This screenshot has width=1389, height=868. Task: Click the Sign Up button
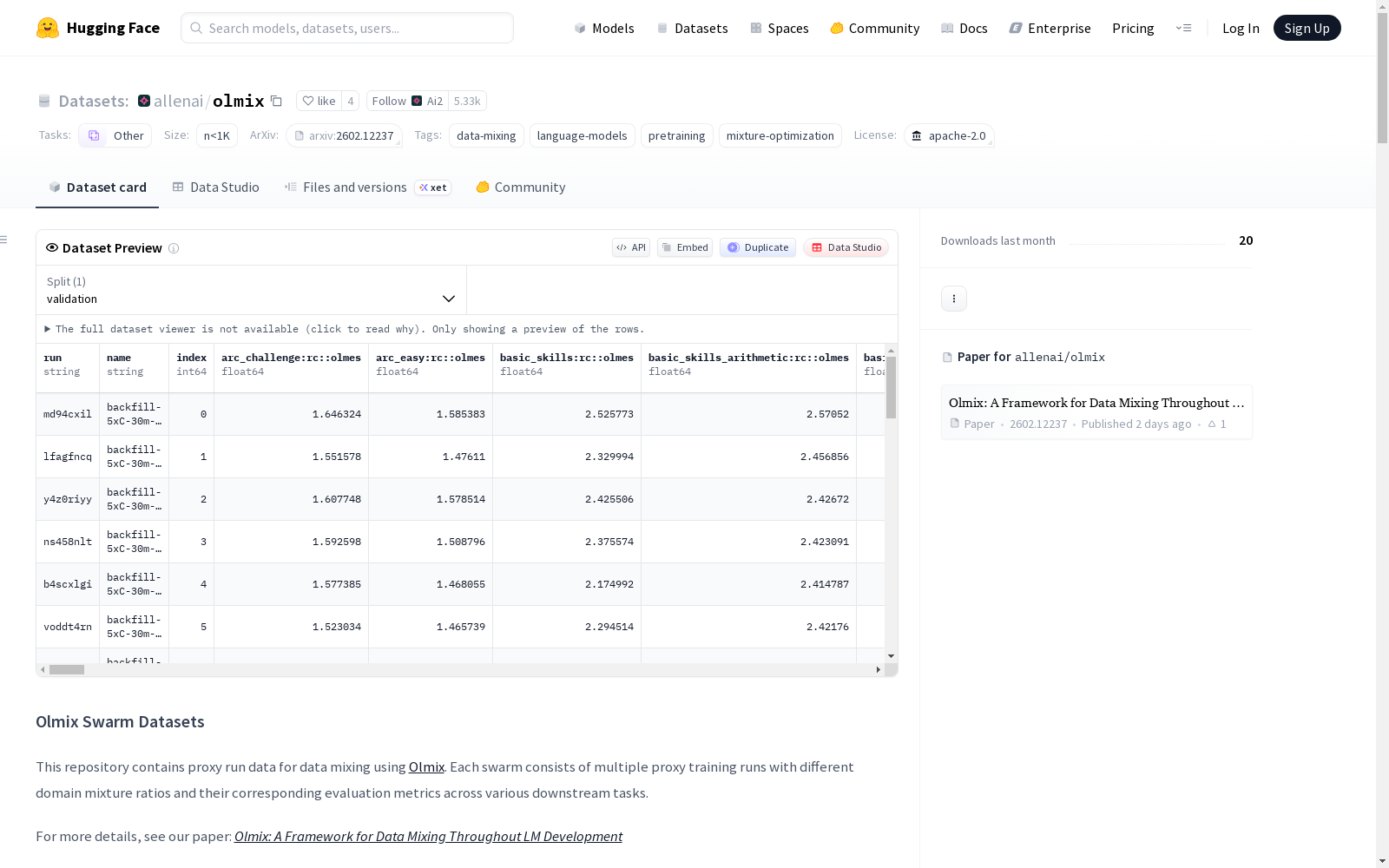1307,28
